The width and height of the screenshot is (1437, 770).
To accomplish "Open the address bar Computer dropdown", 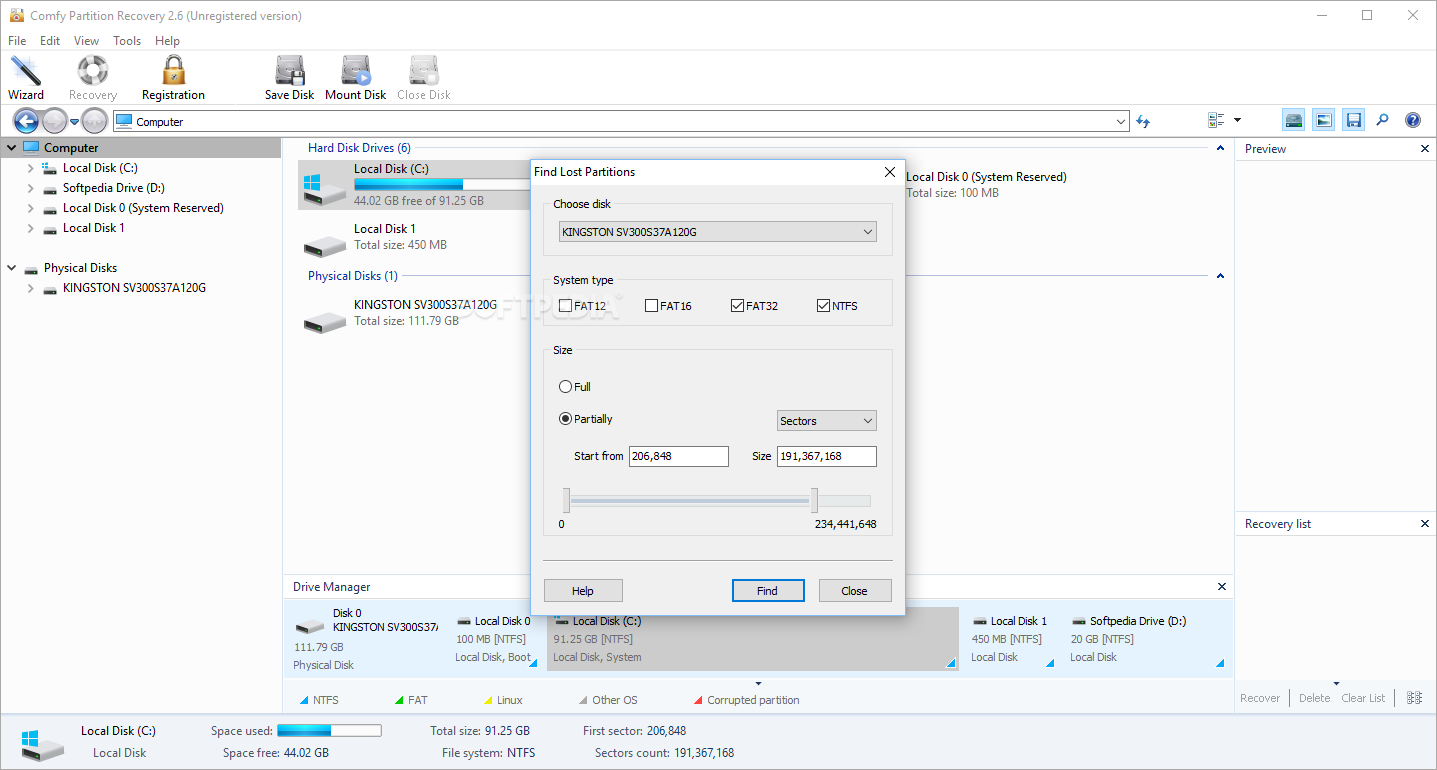I will point(1121,121).
